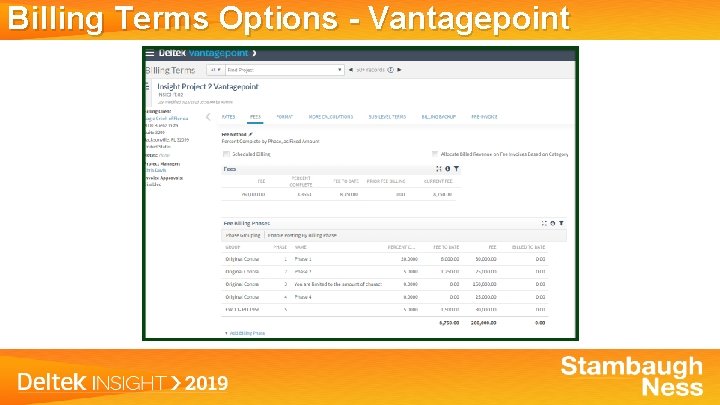This screenshot has height=405, width=720.
Task: Open the Format tab
Action: [x=284, y=117]
